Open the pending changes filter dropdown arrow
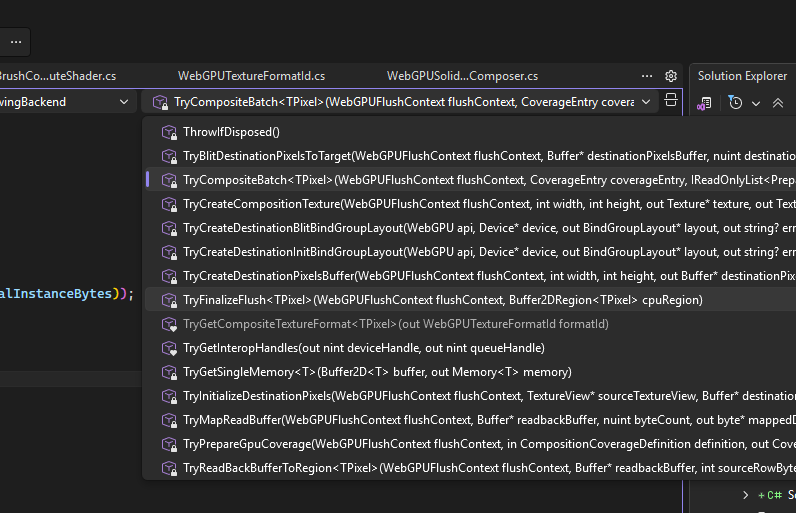 (x=756, y=104)
